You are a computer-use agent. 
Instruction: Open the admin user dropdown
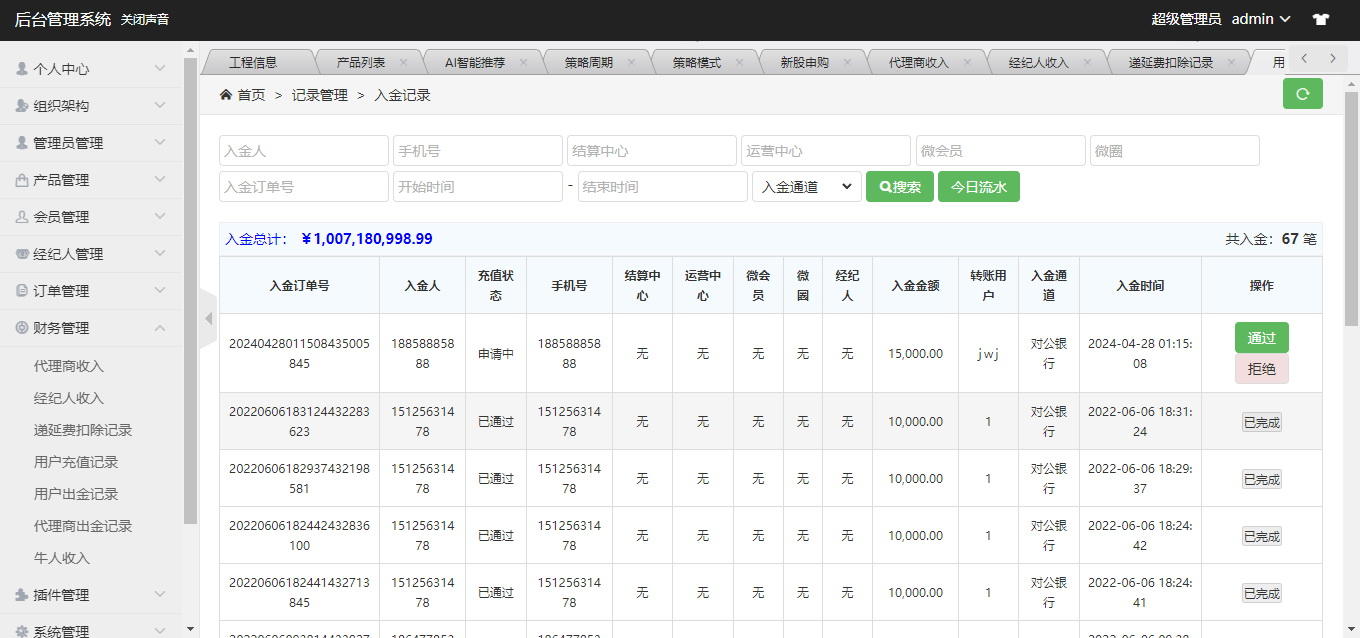1260,19
